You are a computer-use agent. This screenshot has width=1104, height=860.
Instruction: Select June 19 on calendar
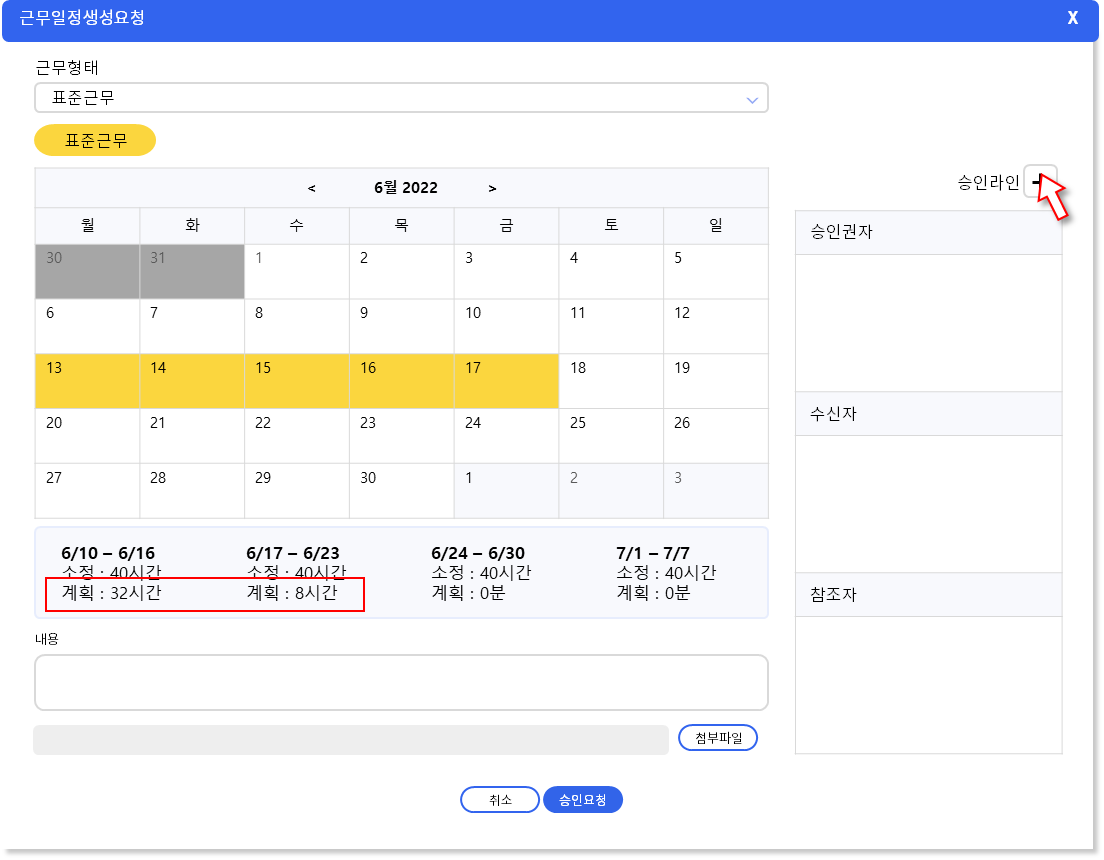tap(716, 381)
